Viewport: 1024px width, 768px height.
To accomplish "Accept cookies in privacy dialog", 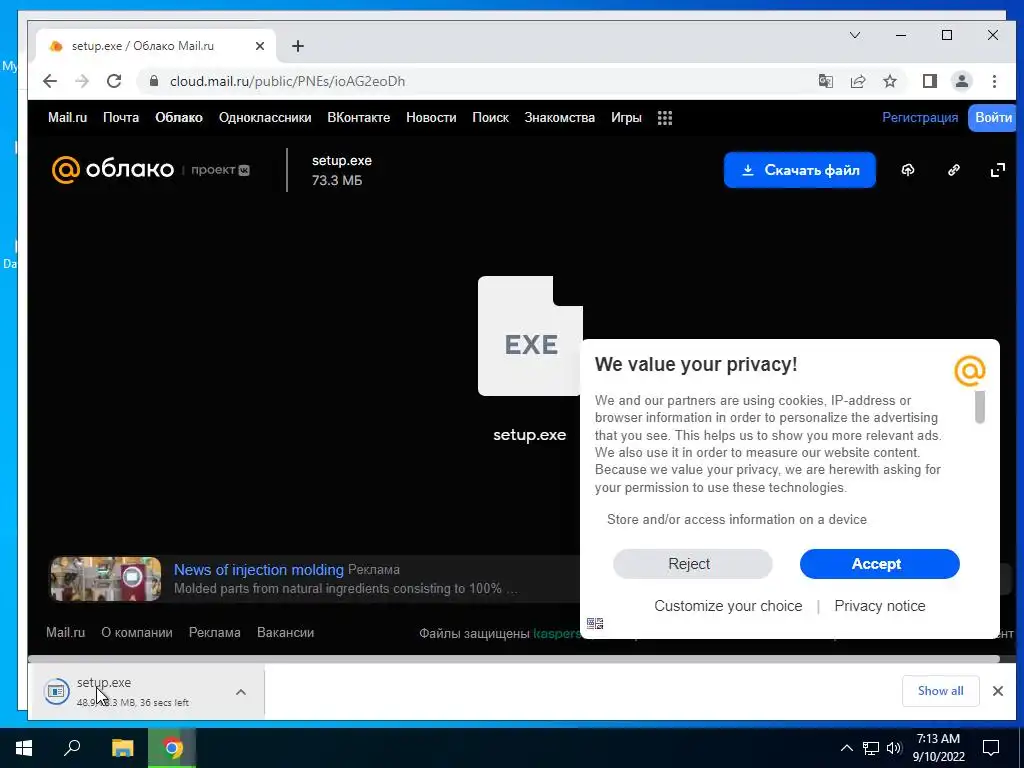I will [x=880, y=564].
